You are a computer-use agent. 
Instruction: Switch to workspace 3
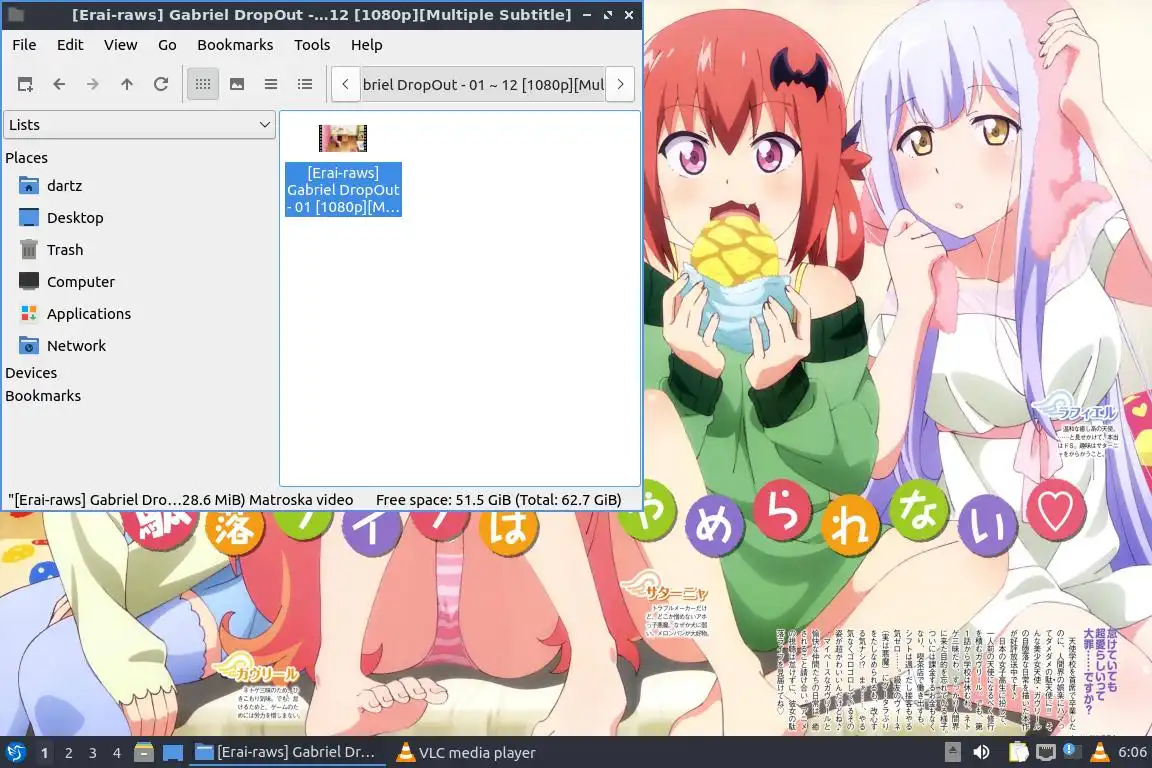tap(93, 753)
